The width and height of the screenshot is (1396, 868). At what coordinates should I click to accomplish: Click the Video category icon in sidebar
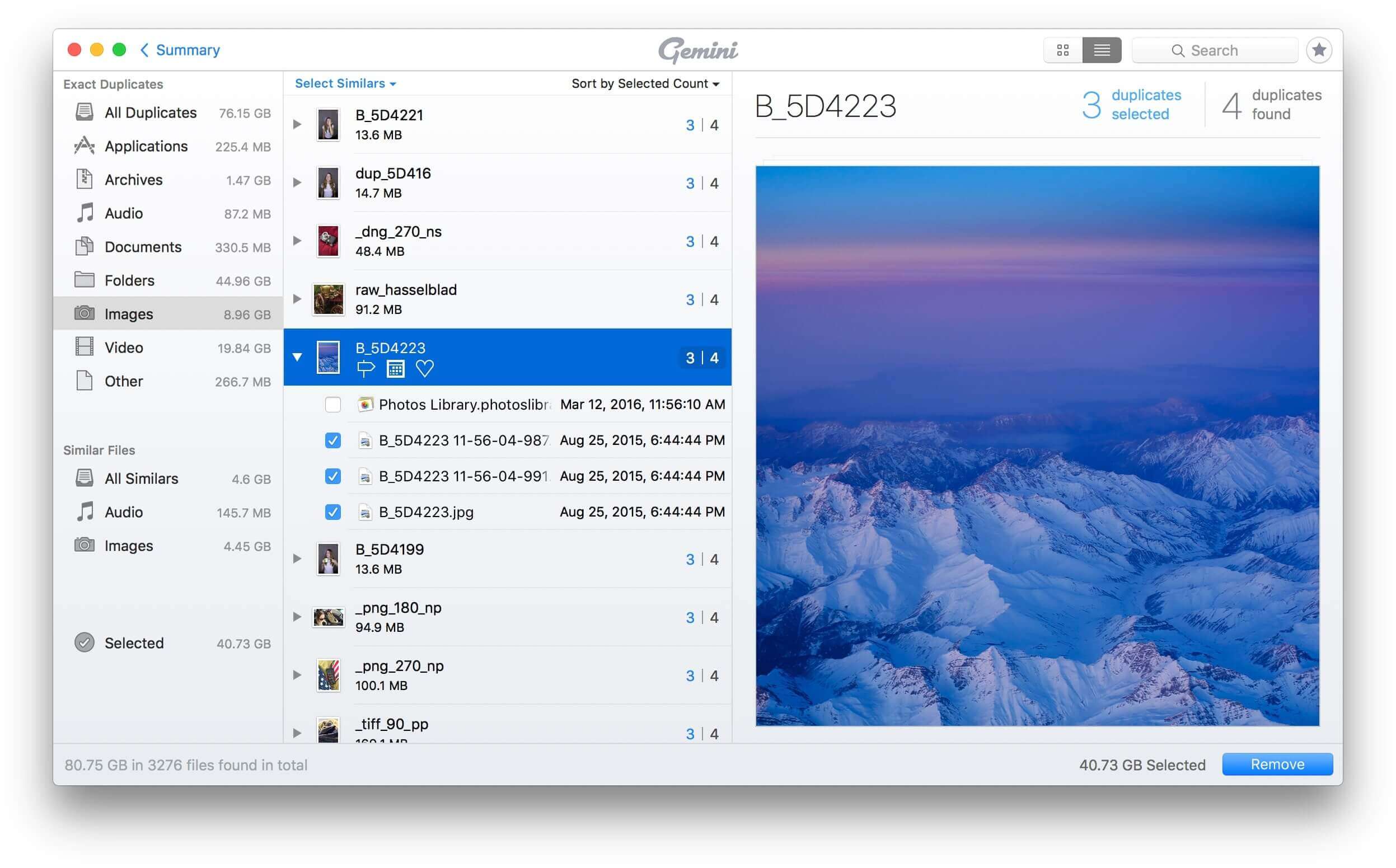(84, 346)
